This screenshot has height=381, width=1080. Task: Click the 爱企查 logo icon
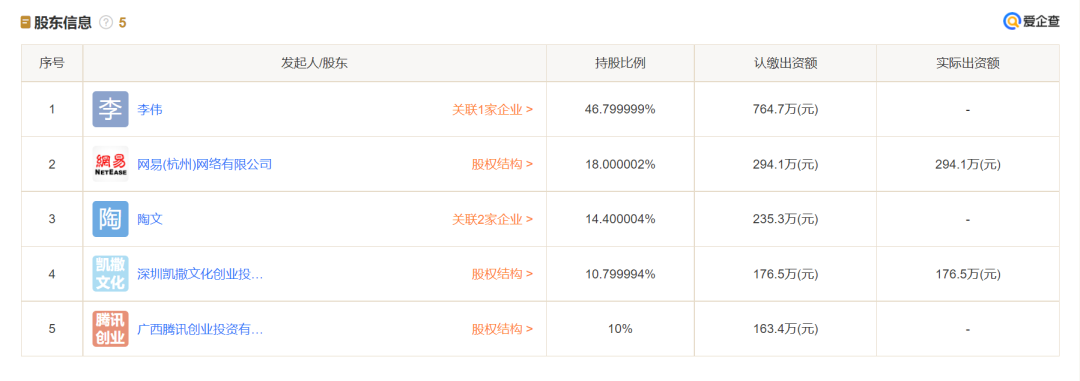click(1011, 21)
